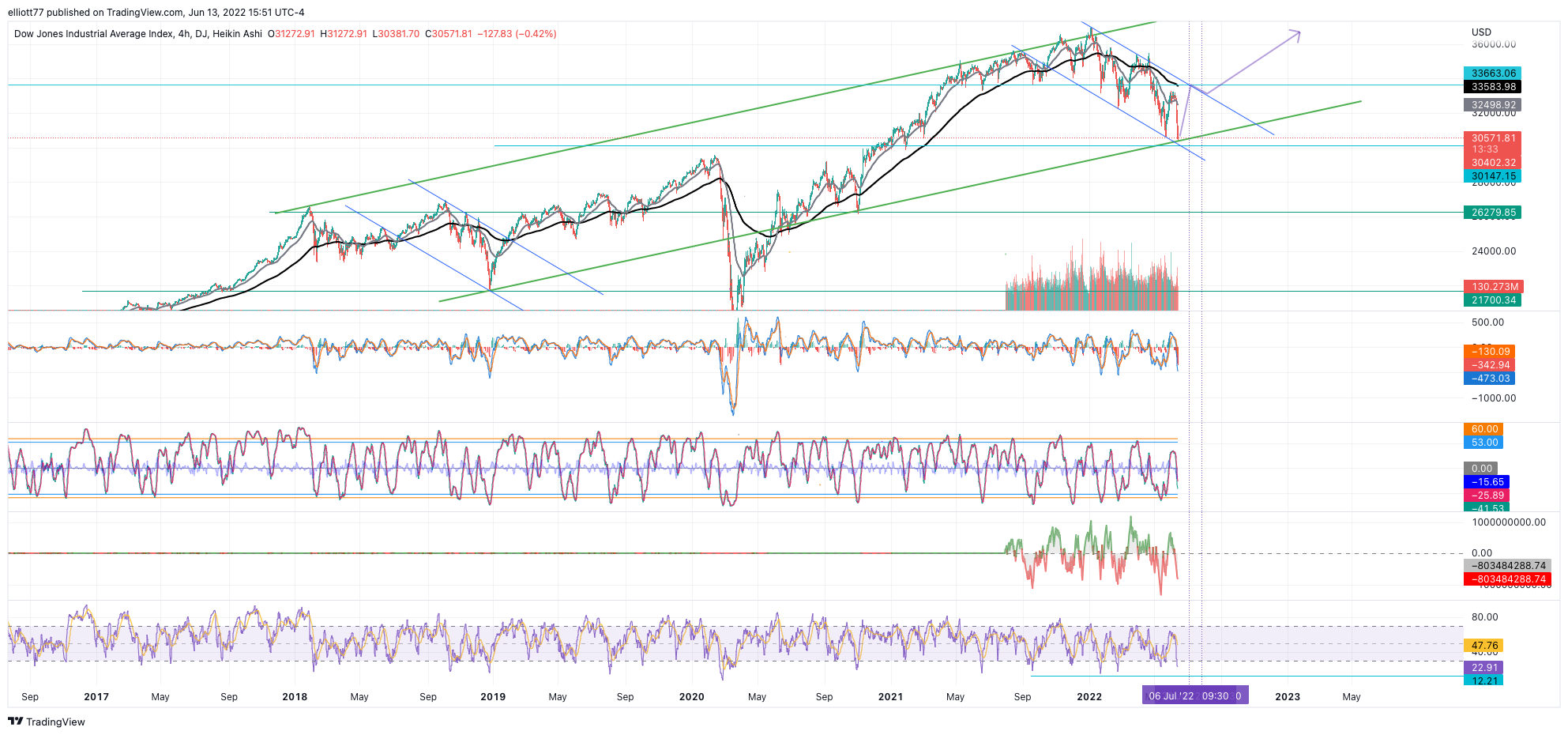This screenshot has height=735, width=1568.
Task: Click the 2018 year label on time axis
Action: (x=295, y=697)
